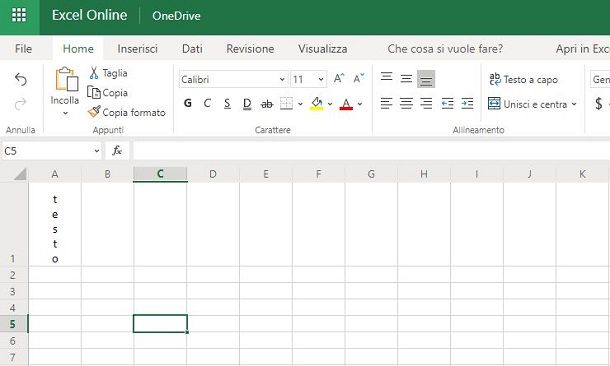The width and height of the screenshot is (610, 366).
Task: Switch to Revisione tab
Action: [x=250, y=49]
